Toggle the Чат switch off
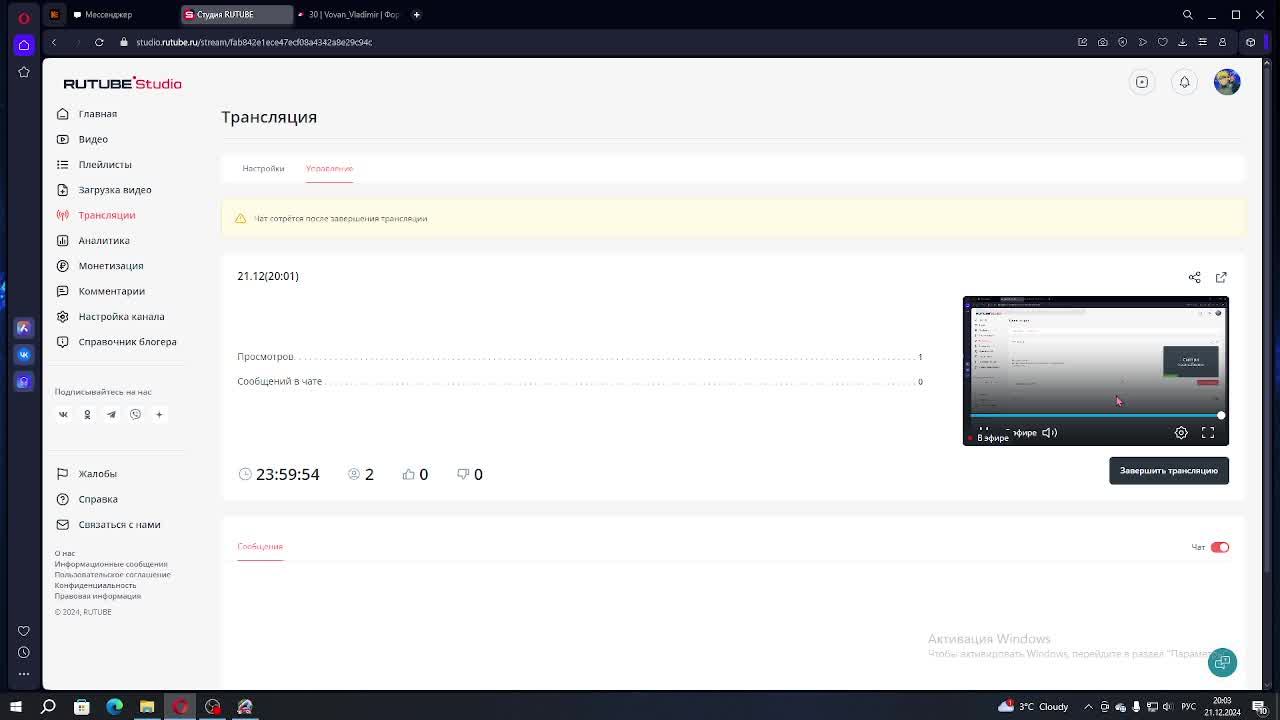 coord(1219,547)
